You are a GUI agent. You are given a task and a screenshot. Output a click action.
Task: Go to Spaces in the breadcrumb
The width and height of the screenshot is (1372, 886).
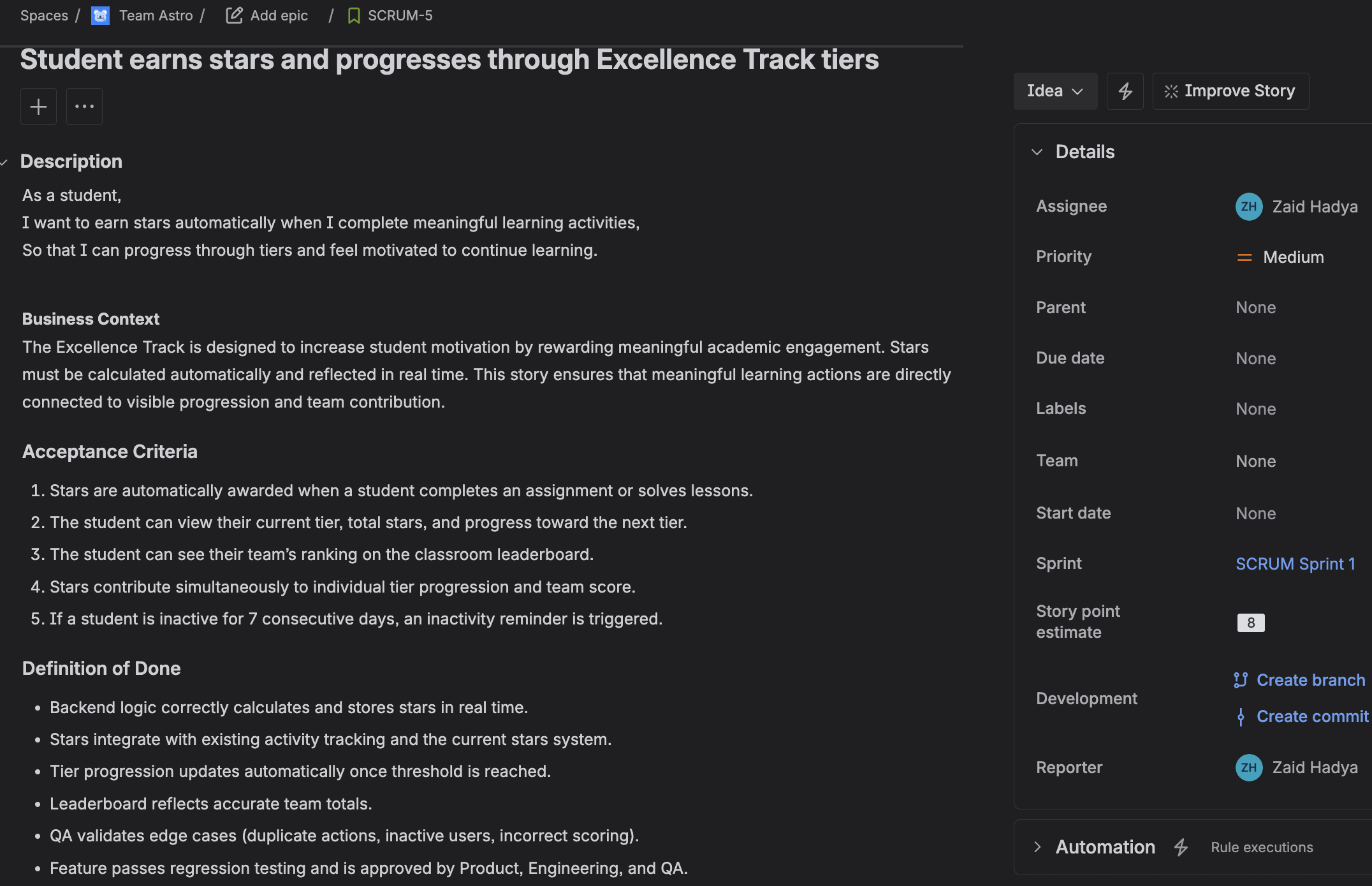[x=44, y=16]
